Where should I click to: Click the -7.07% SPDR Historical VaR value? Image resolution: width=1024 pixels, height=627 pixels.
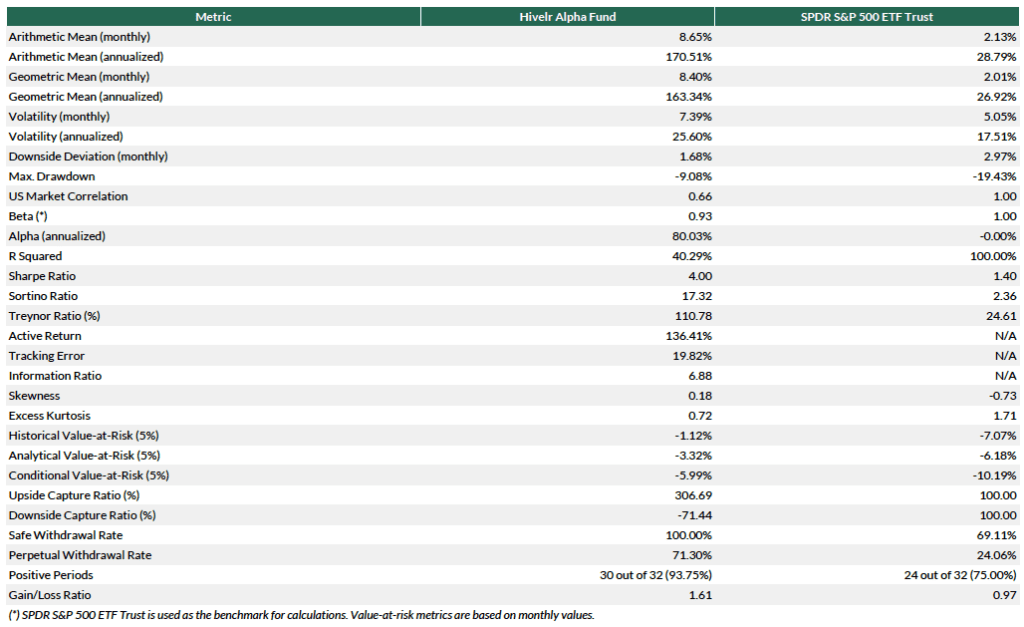998,436
